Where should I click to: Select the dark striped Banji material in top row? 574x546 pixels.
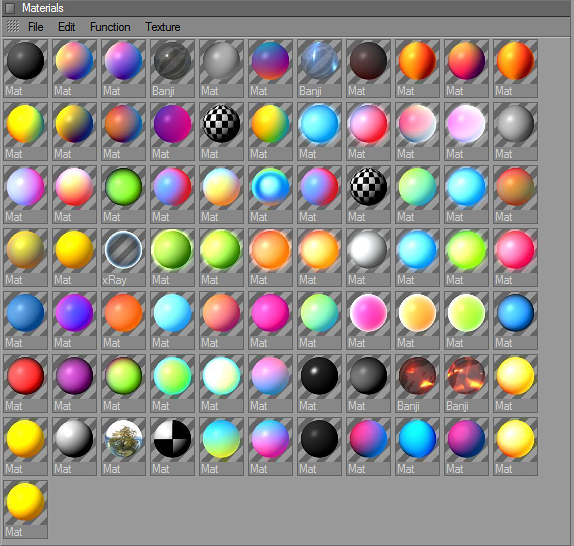tap(172, 68)
